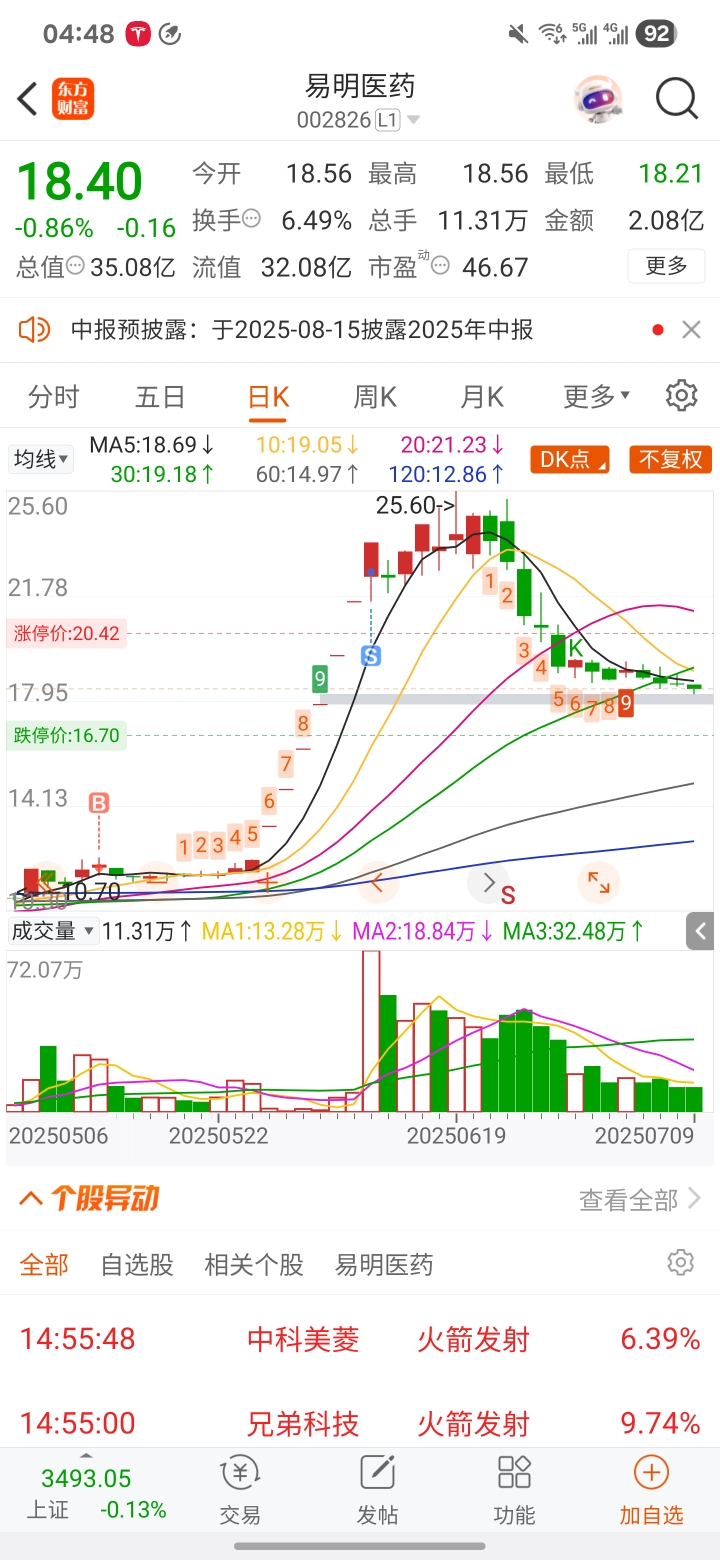
Task: Tap the back arrow icon
Action: (27, 99)
